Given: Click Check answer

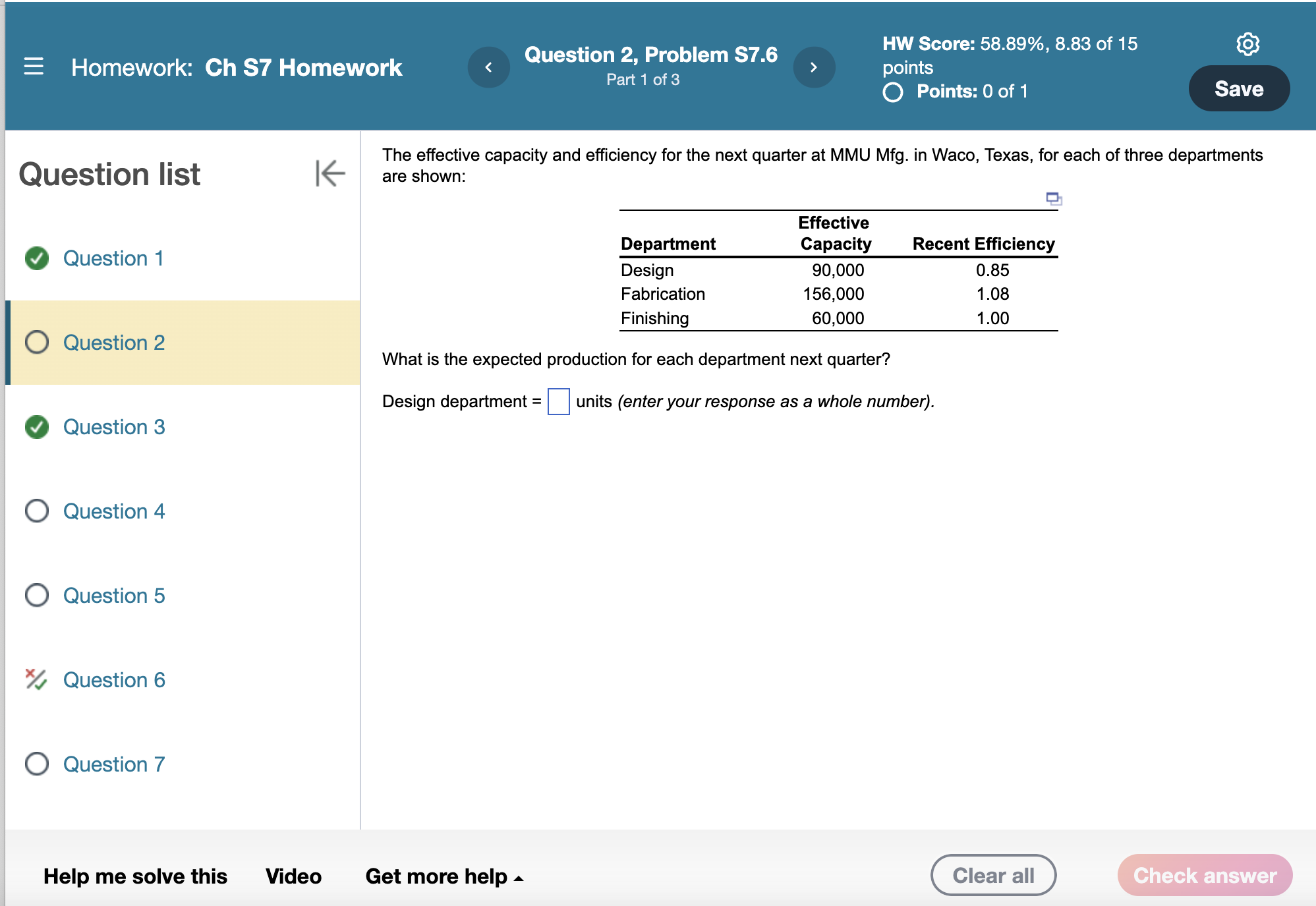Looking at the screenshot, I should pos(1205,875).
